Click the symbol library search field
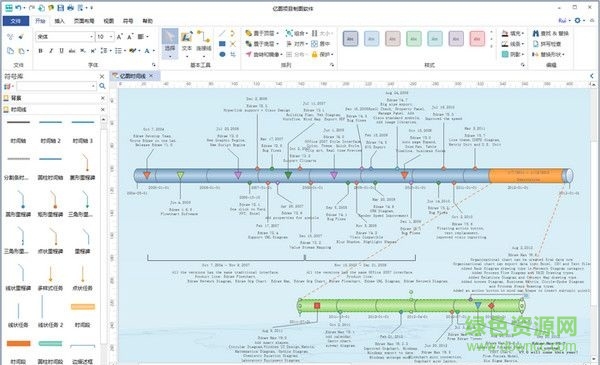 point(56,86)
